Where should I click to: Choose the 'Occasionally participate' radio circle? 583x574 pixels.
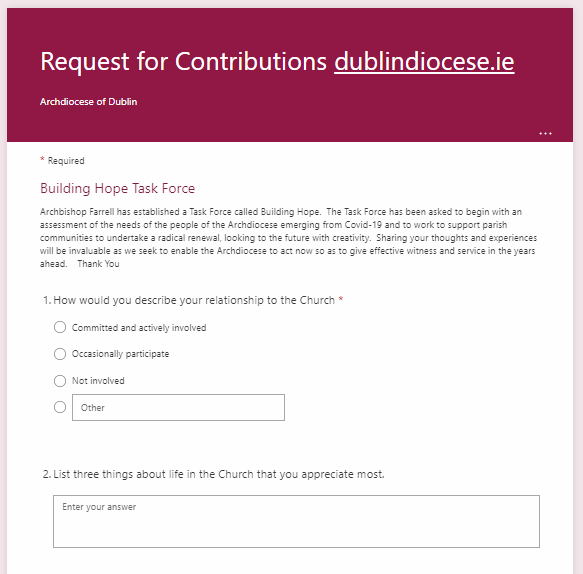pyautogui.click(x=60, y=354)
